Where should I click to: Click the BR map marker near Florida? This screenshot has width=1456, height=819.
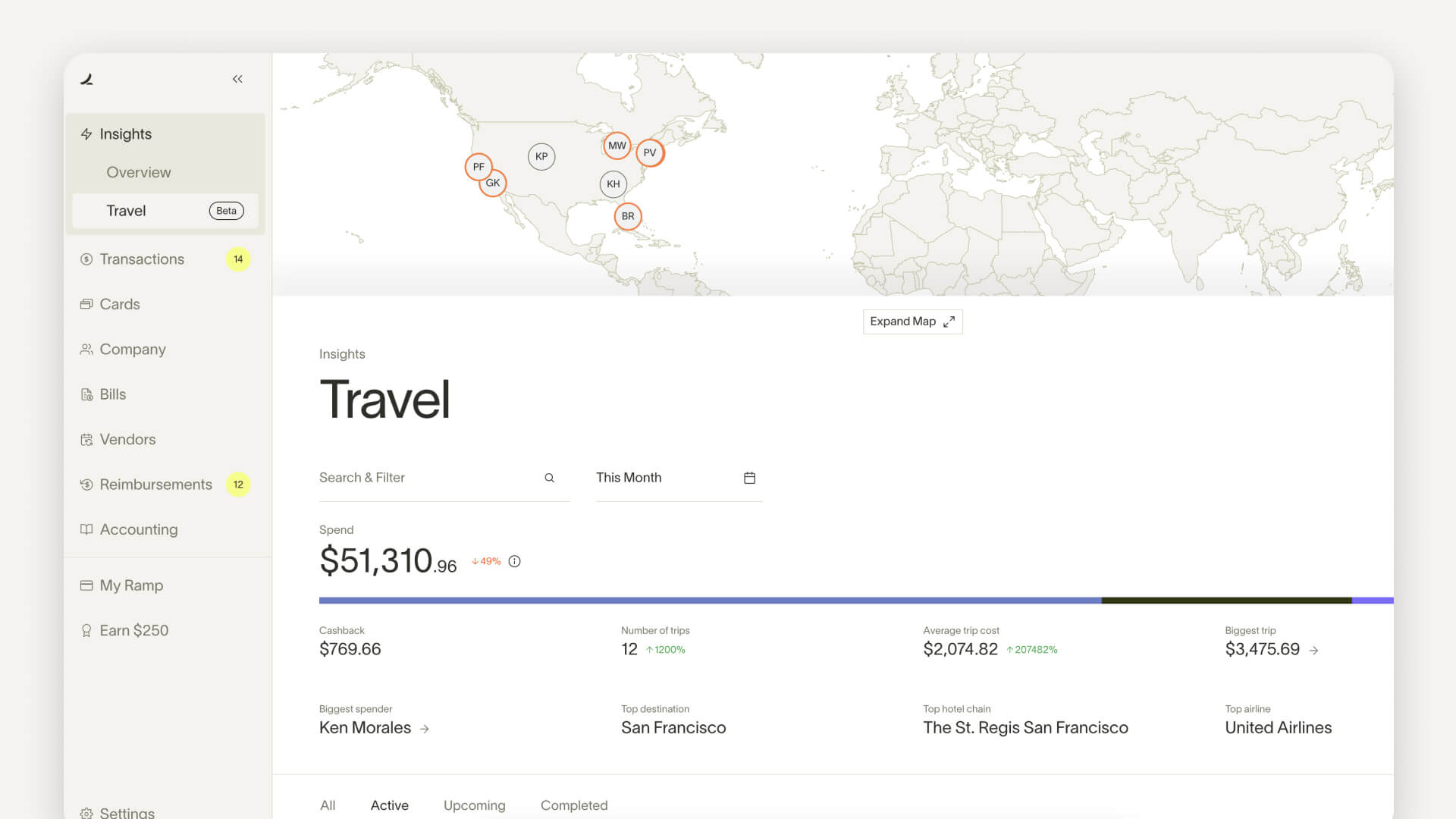(x=628, y=215)
